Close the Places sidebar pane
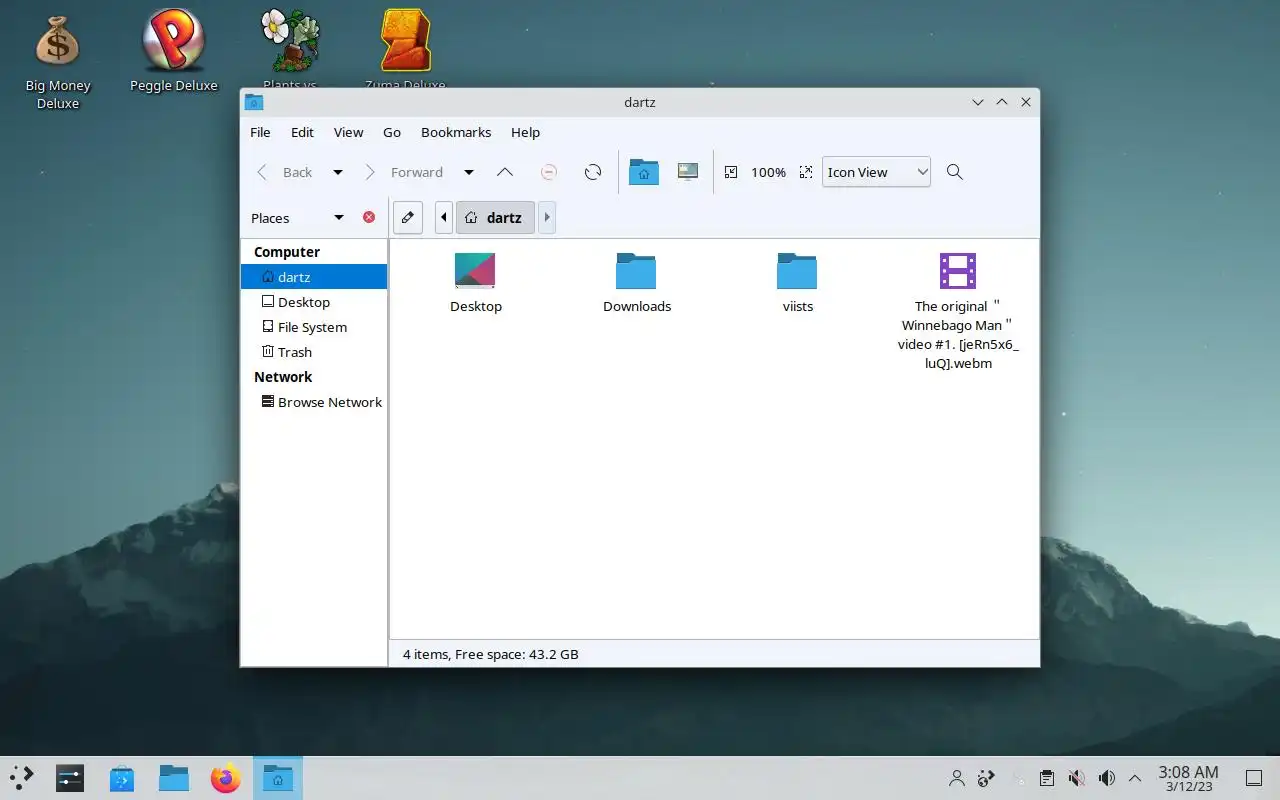This screenshot has width=1280, height=800. tap(369, 217)
